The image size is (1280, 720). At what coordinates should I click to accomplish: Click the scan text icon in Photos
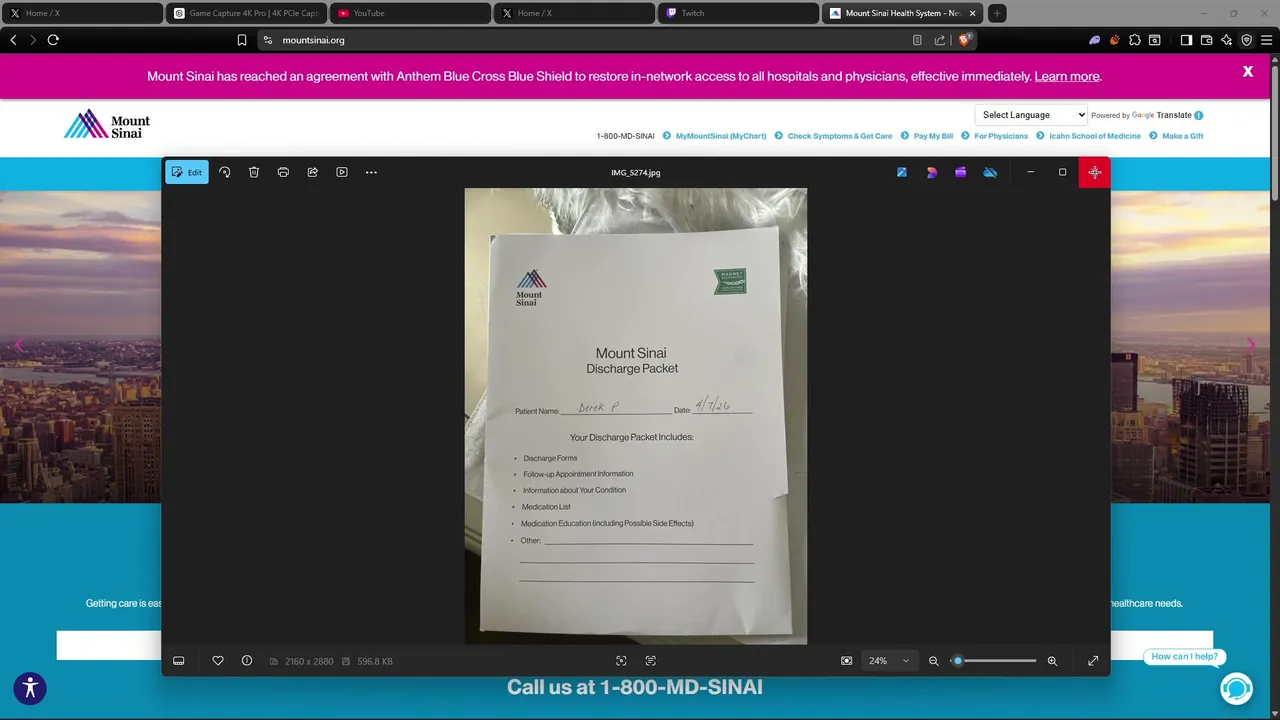pyautogui.click(x=651, y=661)
